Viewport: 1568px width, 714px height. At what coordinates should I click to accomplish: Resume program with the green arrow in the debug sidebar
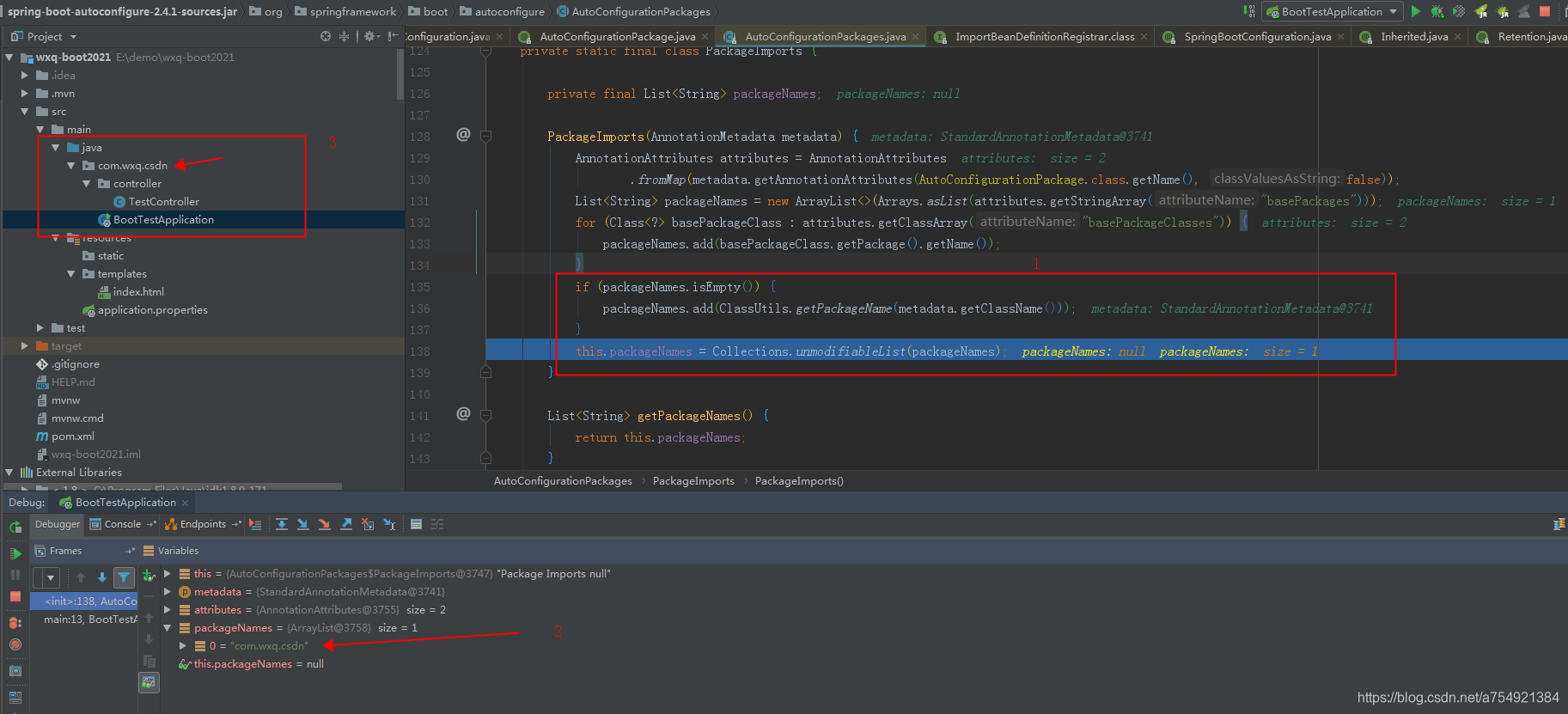tap(15, 553)
